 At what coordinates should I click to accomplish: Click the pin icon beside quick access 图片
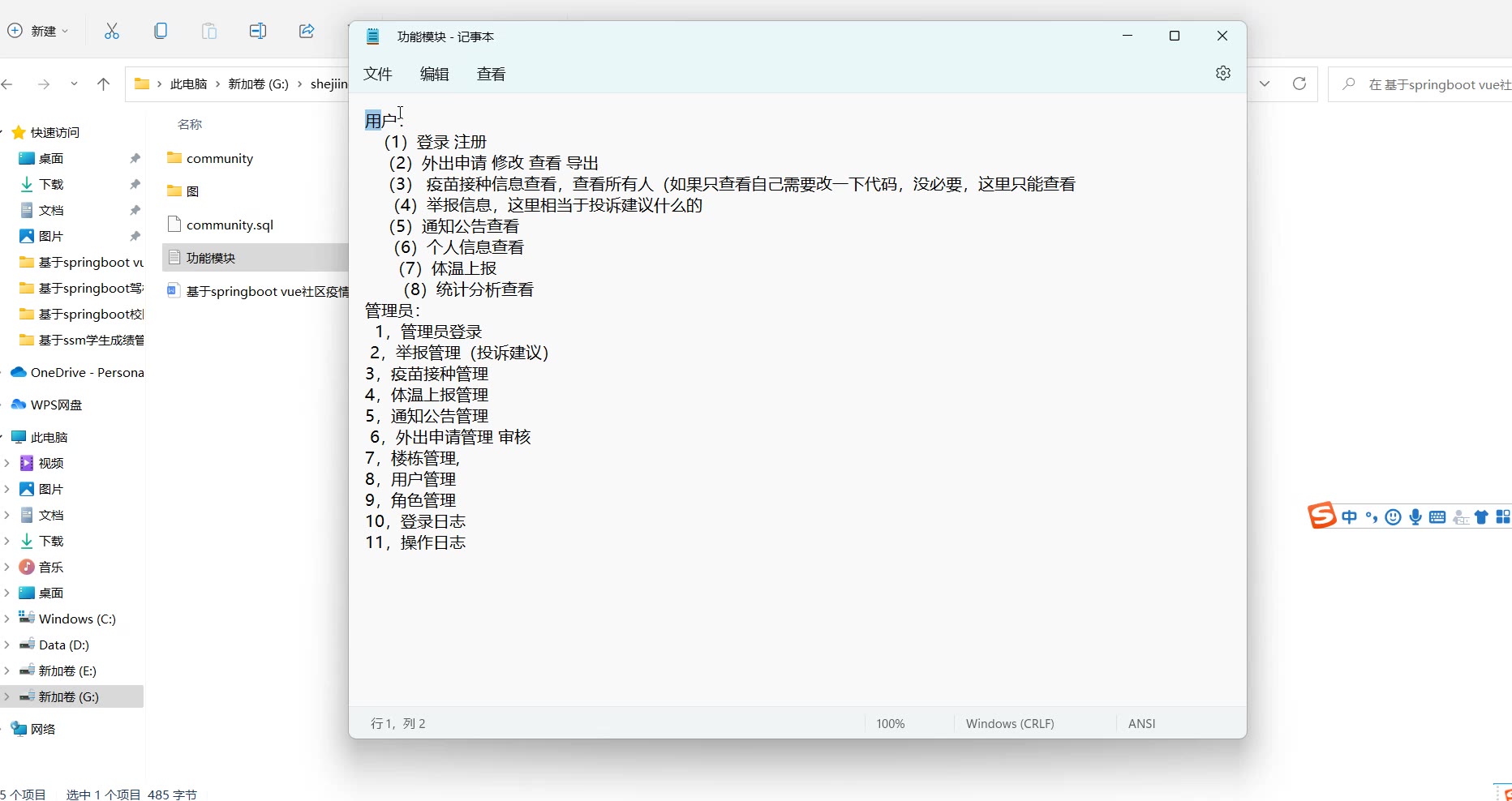click(x=135, y=236)
